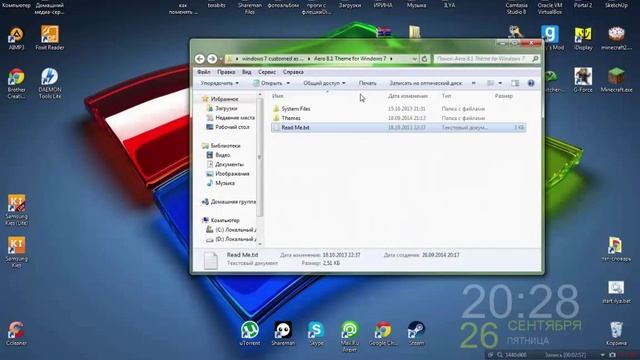Open Загрузки in the favorites list
Viewport: 640px width, 360px height.
pos(226,109)
